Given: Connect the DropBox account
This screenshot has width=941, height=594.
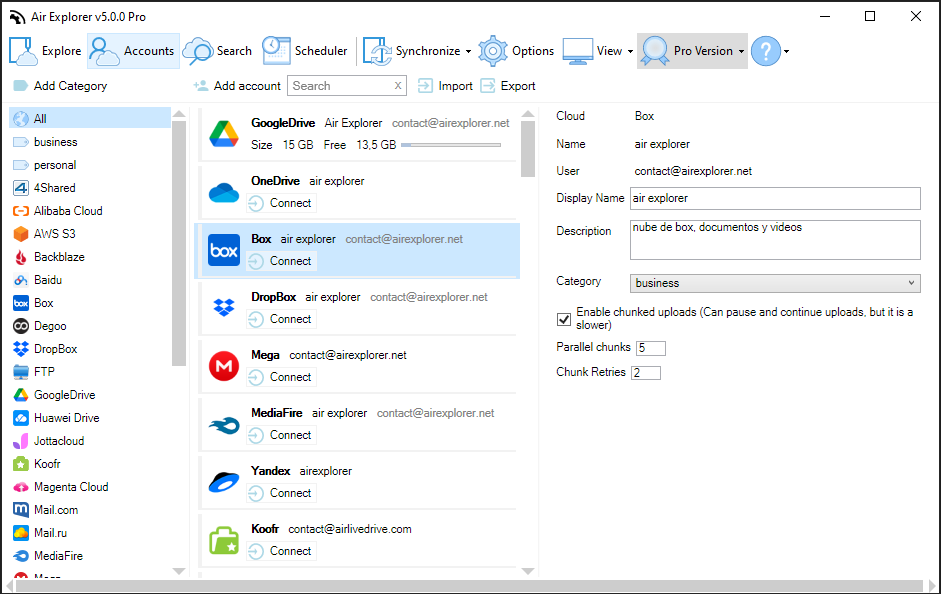Looking at the screenshot, I should pos(281,319).
